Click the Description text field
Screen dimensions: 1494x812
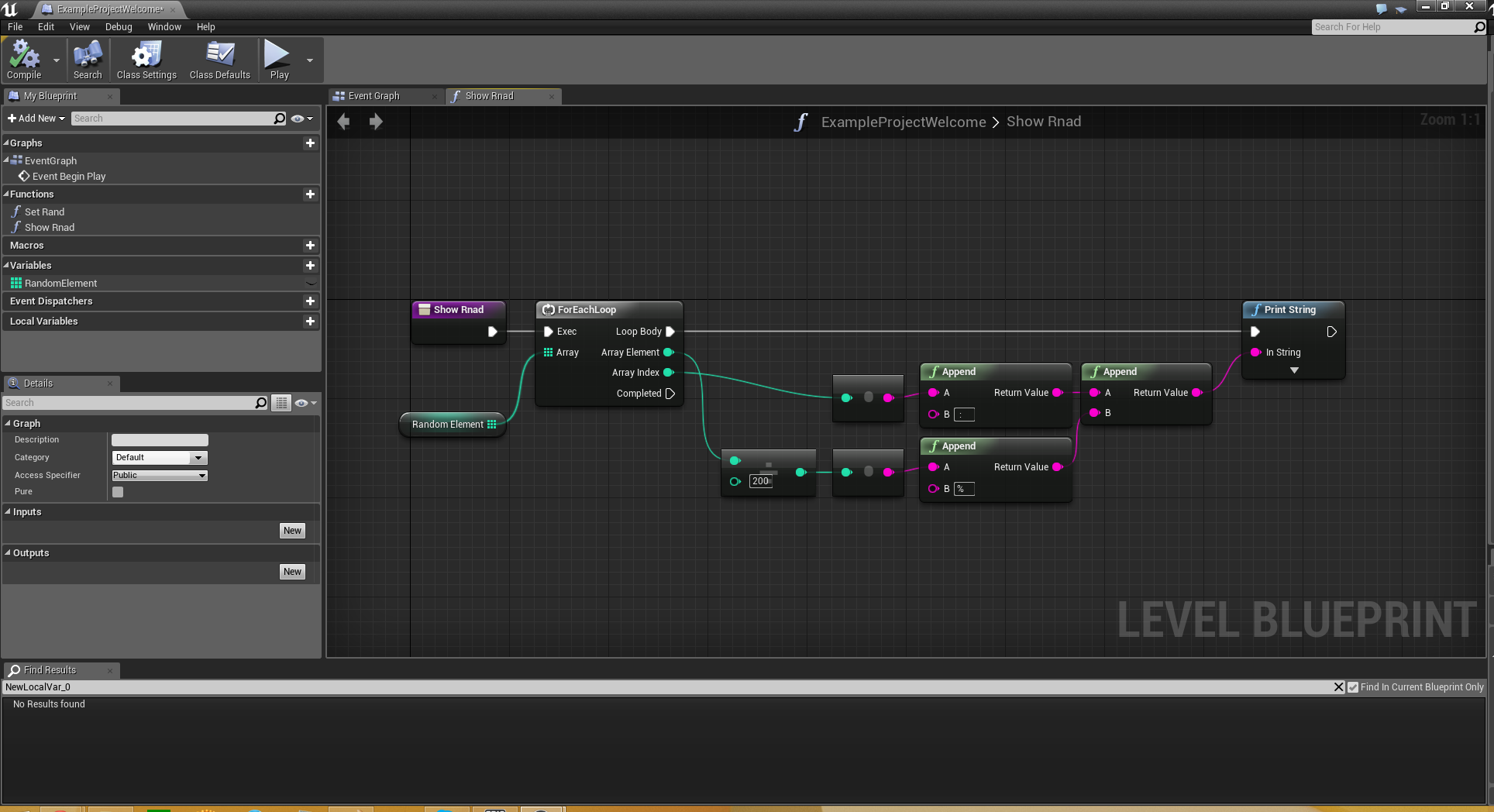click(160, 440)
